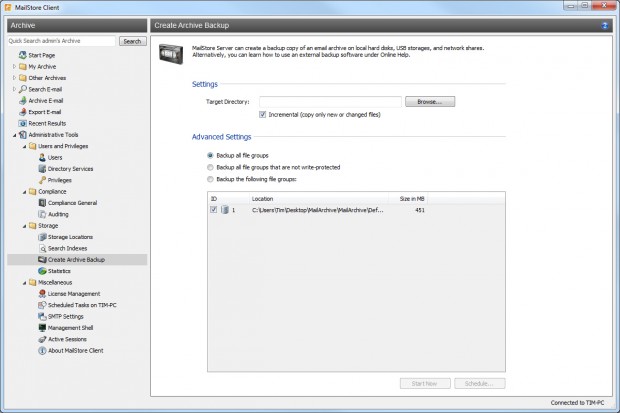The width and height of the screenshot is (620, 413).
Task: Click the Auditing icon
Action: 42,214
